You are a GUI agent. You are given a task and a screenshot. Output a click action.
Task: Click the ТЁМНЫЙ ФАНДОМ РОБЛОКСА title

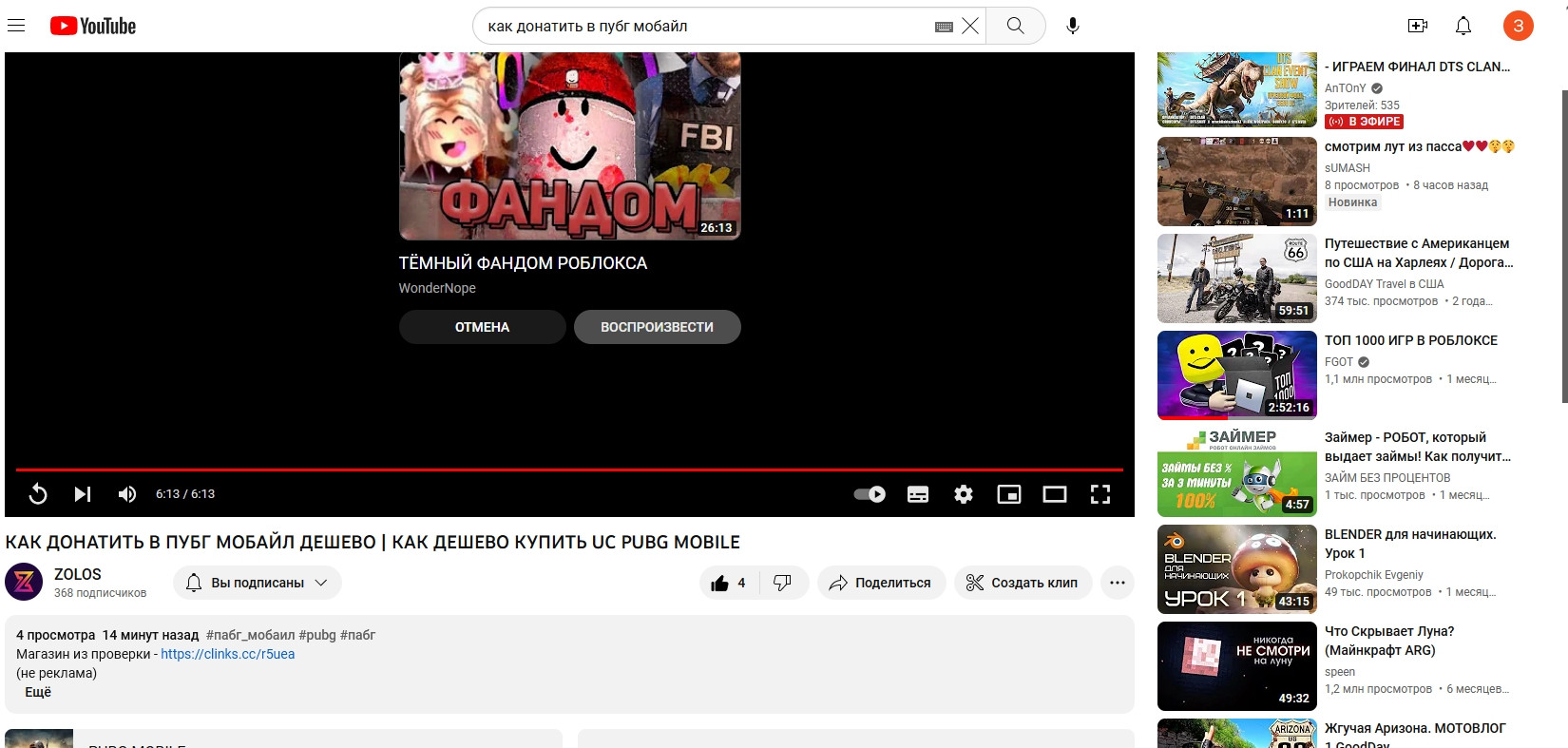coord(523,263)
